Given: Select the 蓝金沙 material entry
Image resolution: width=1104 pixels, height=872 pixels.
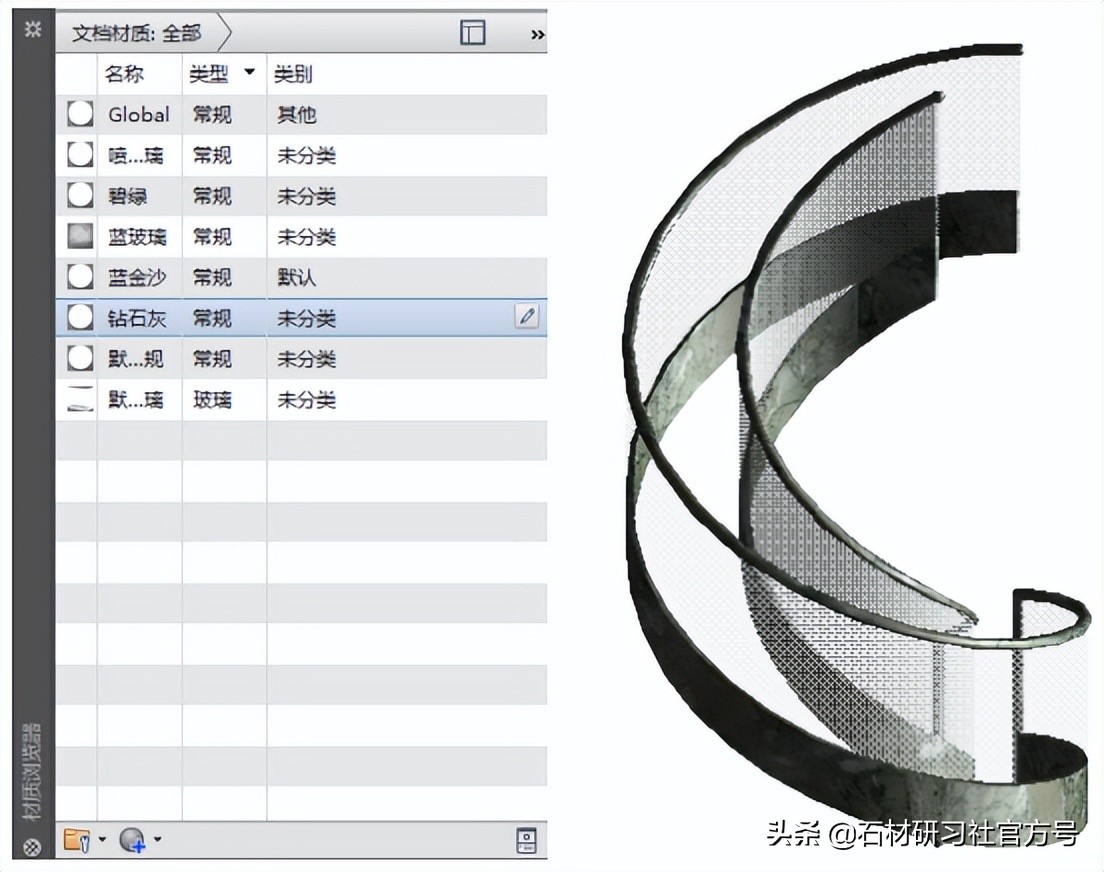Looking at the screenshot, I should point(138,277).
